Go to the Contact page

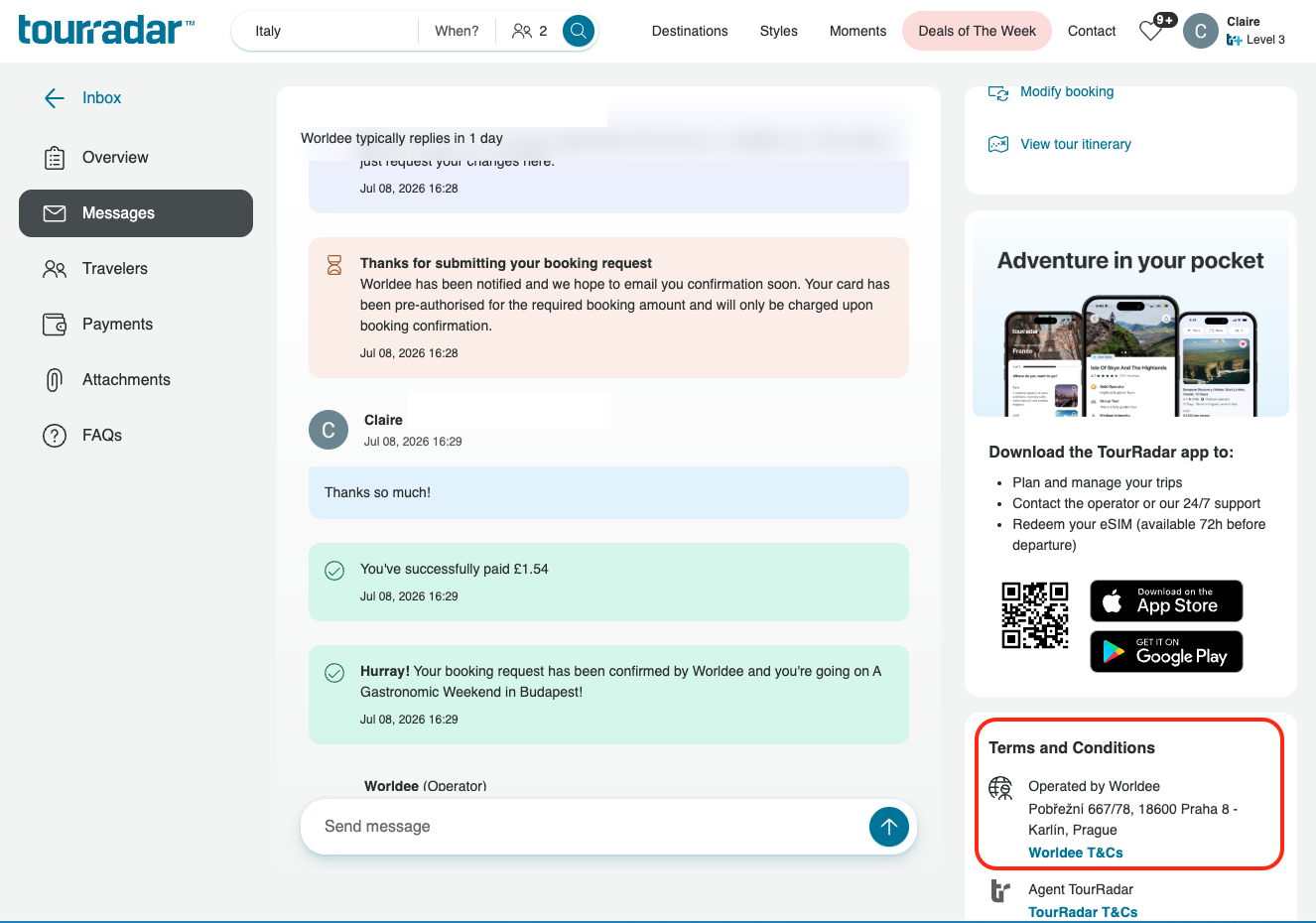(x=1092, y=31)
